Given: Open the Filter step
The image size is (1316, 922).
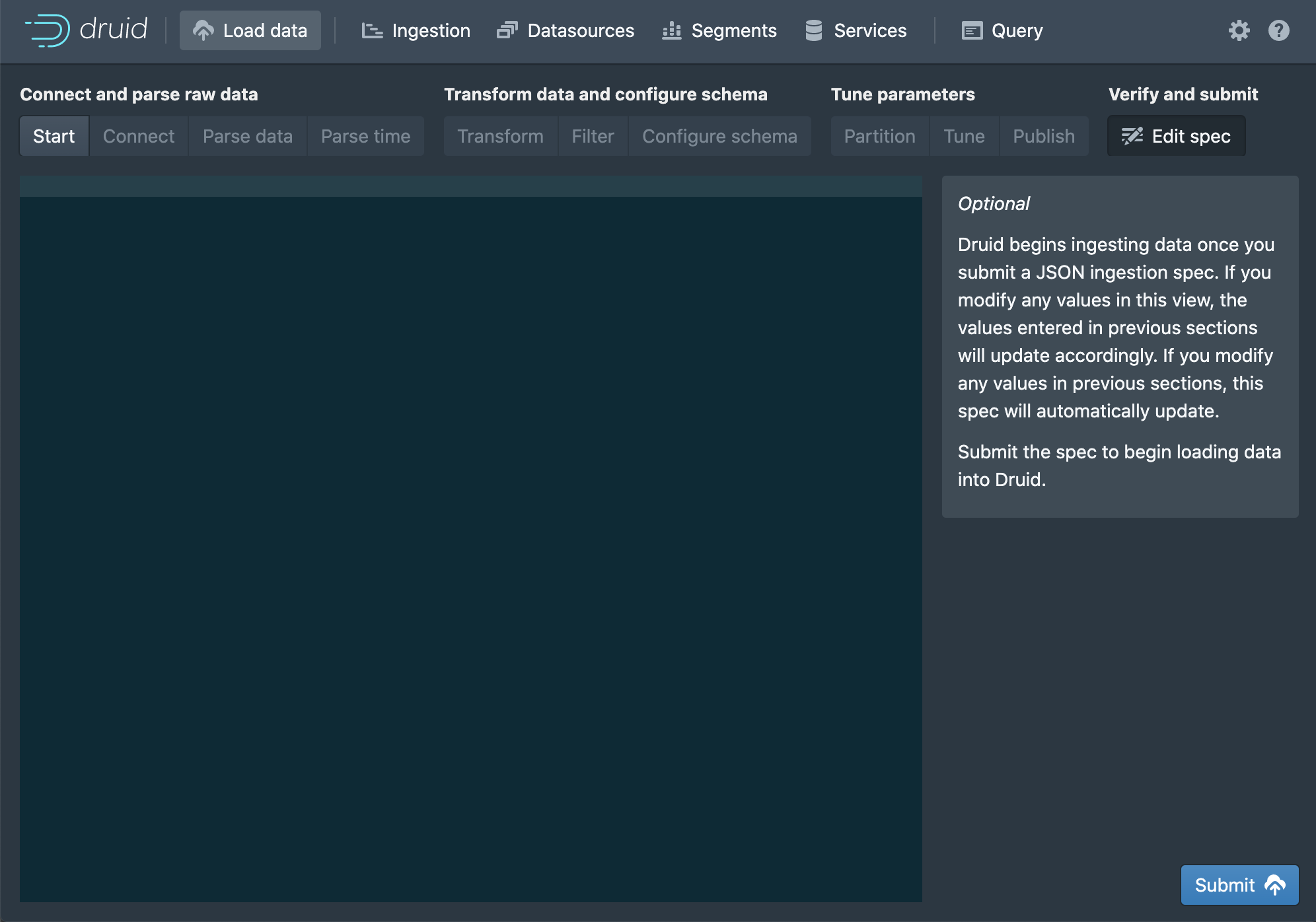Looking at the screenshot, I should (593, 136).
